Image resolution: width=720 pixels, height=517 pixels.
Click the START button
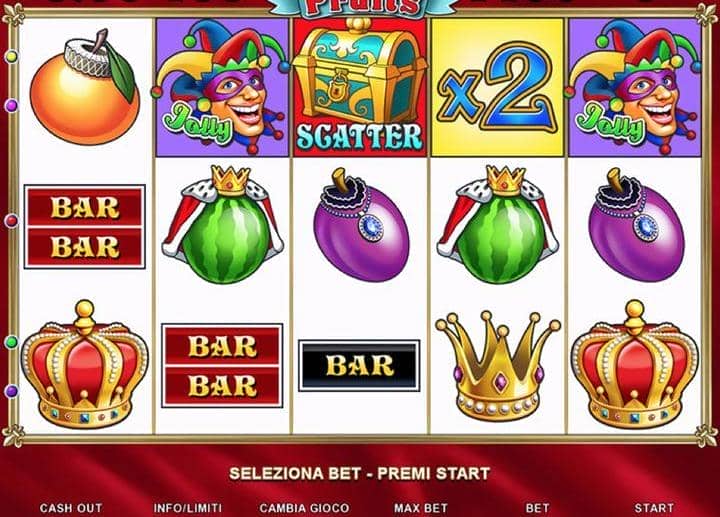(654, 508)
